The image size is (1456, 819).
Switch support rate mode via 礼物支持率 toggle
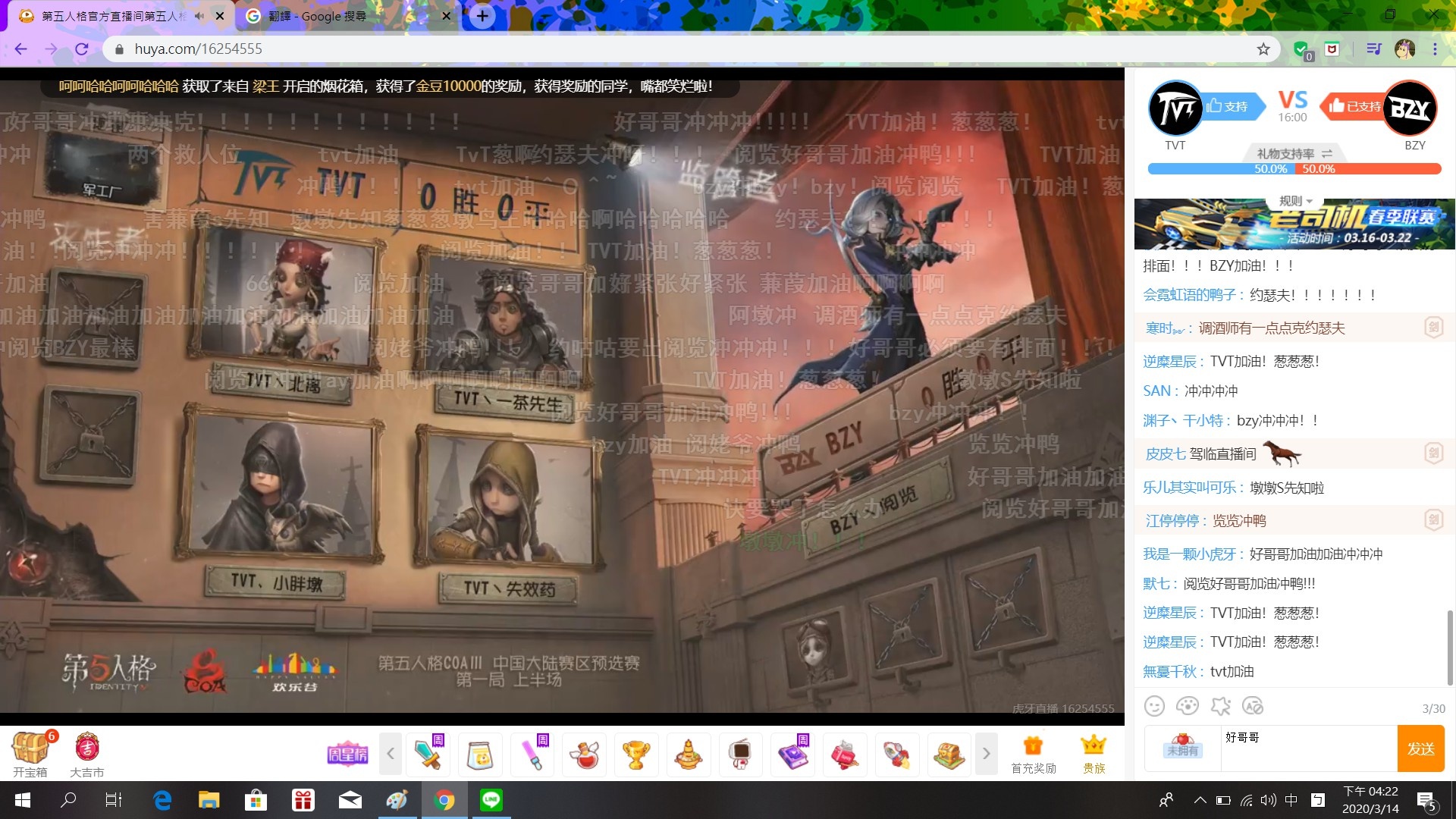(1294, 154)
